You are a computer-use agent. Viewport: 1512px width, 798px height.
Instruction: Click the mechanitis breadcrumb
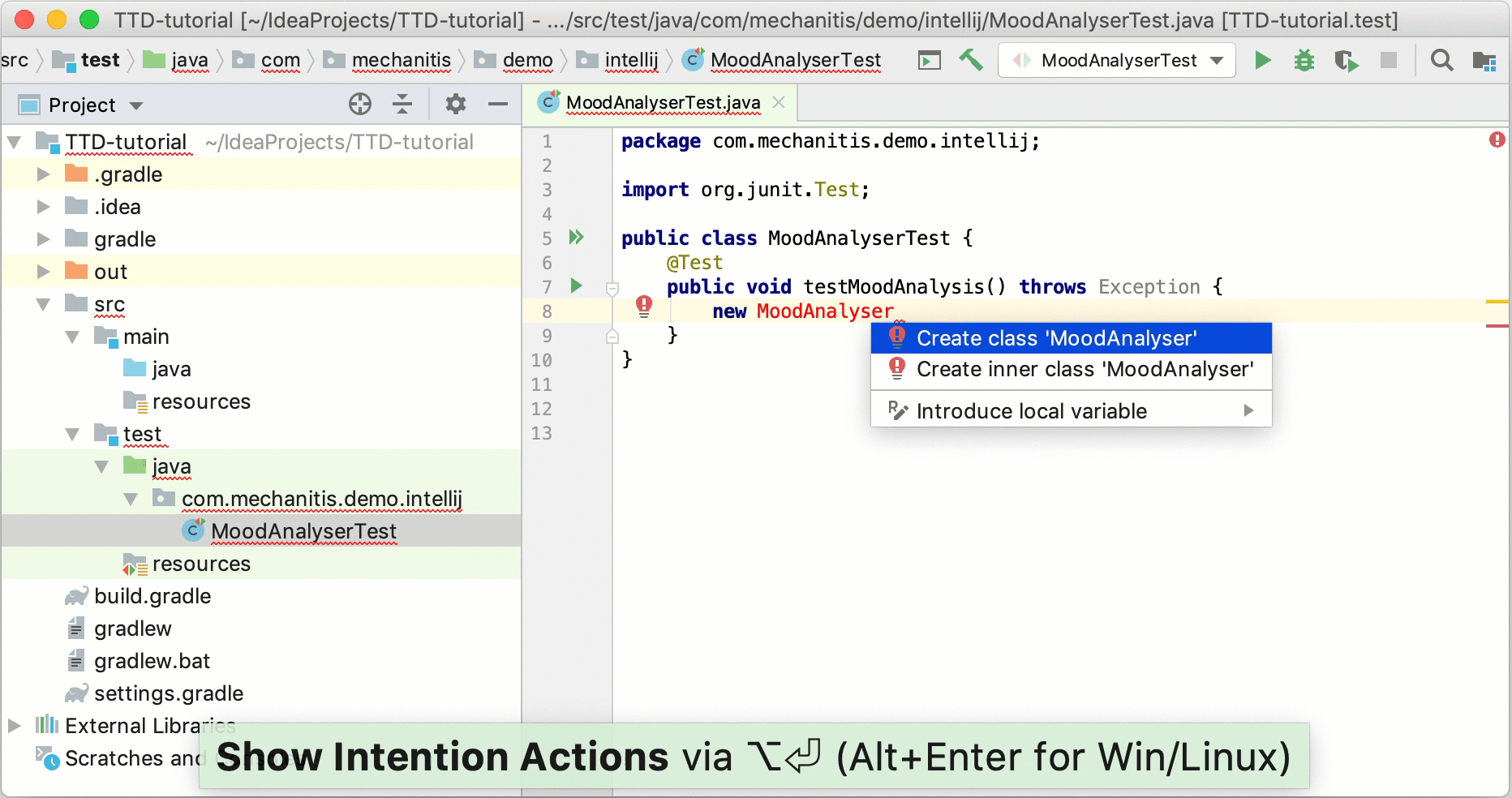click(387, 60)
